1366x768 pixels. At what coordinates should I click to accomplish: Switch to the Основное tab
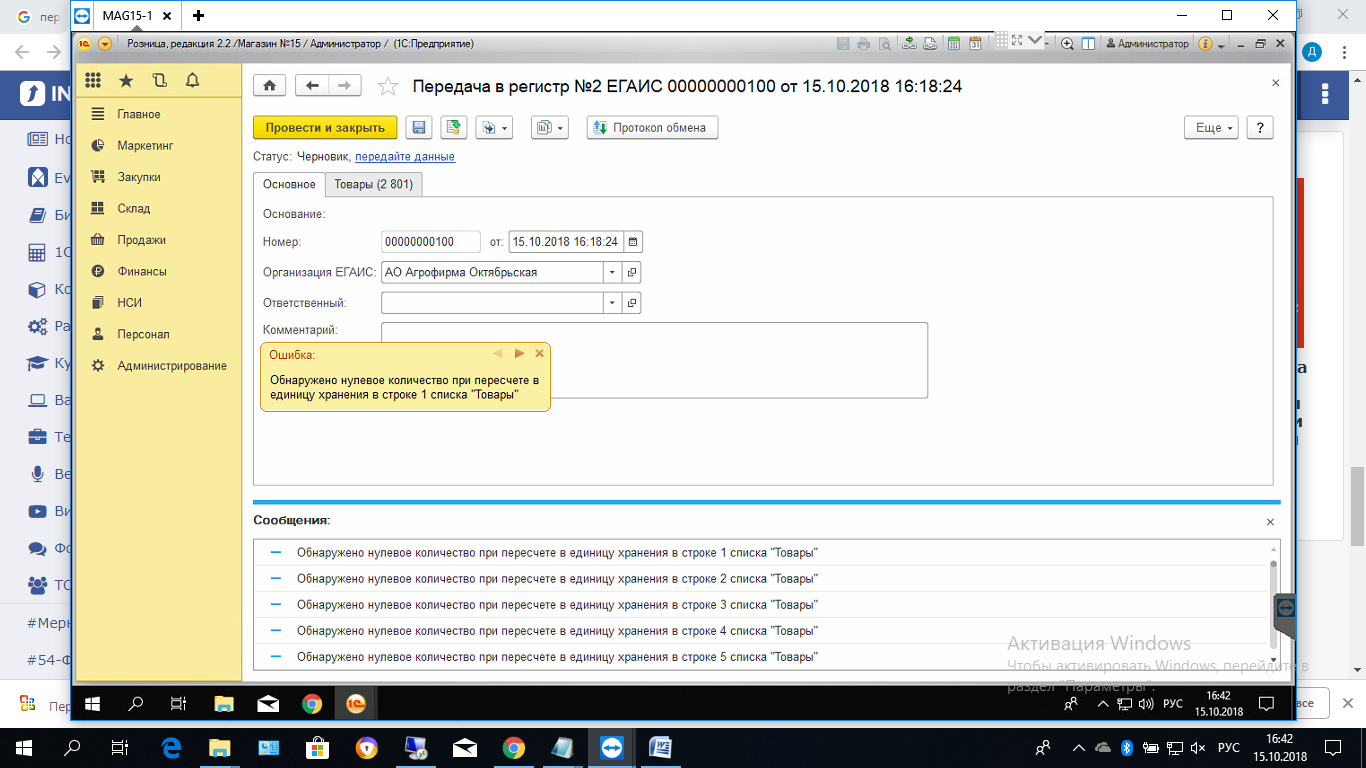pos(289,184)
